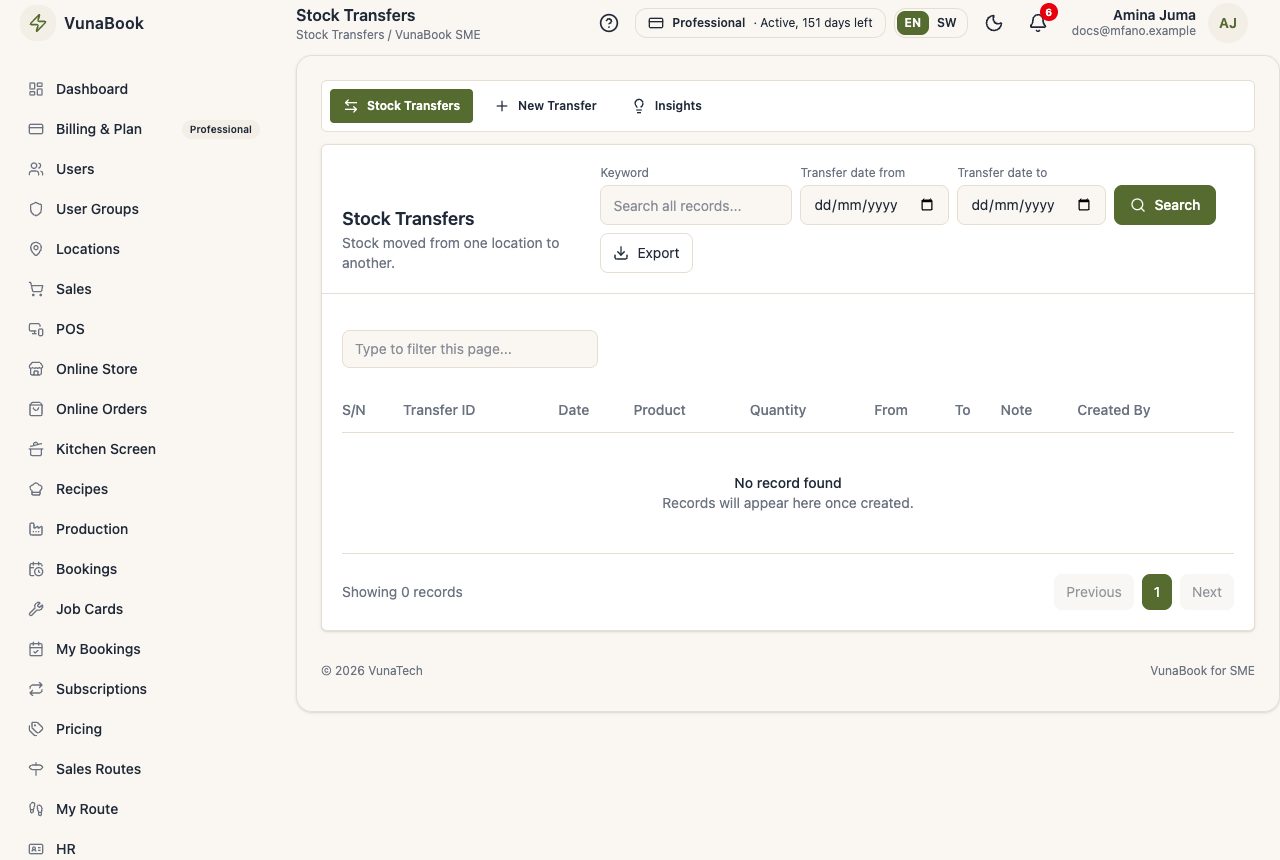Focus the Keyword search field
Screen dimensions: 1280x860
696,205
